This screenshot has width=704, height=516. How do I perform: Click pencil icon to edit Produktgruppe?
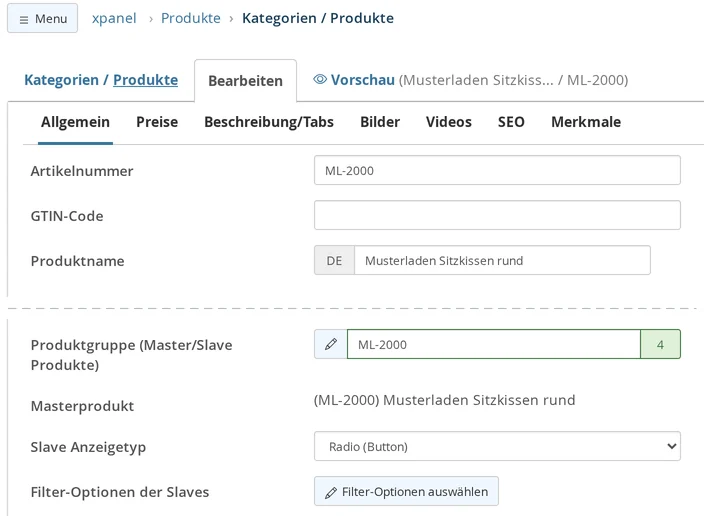[331, 344]
